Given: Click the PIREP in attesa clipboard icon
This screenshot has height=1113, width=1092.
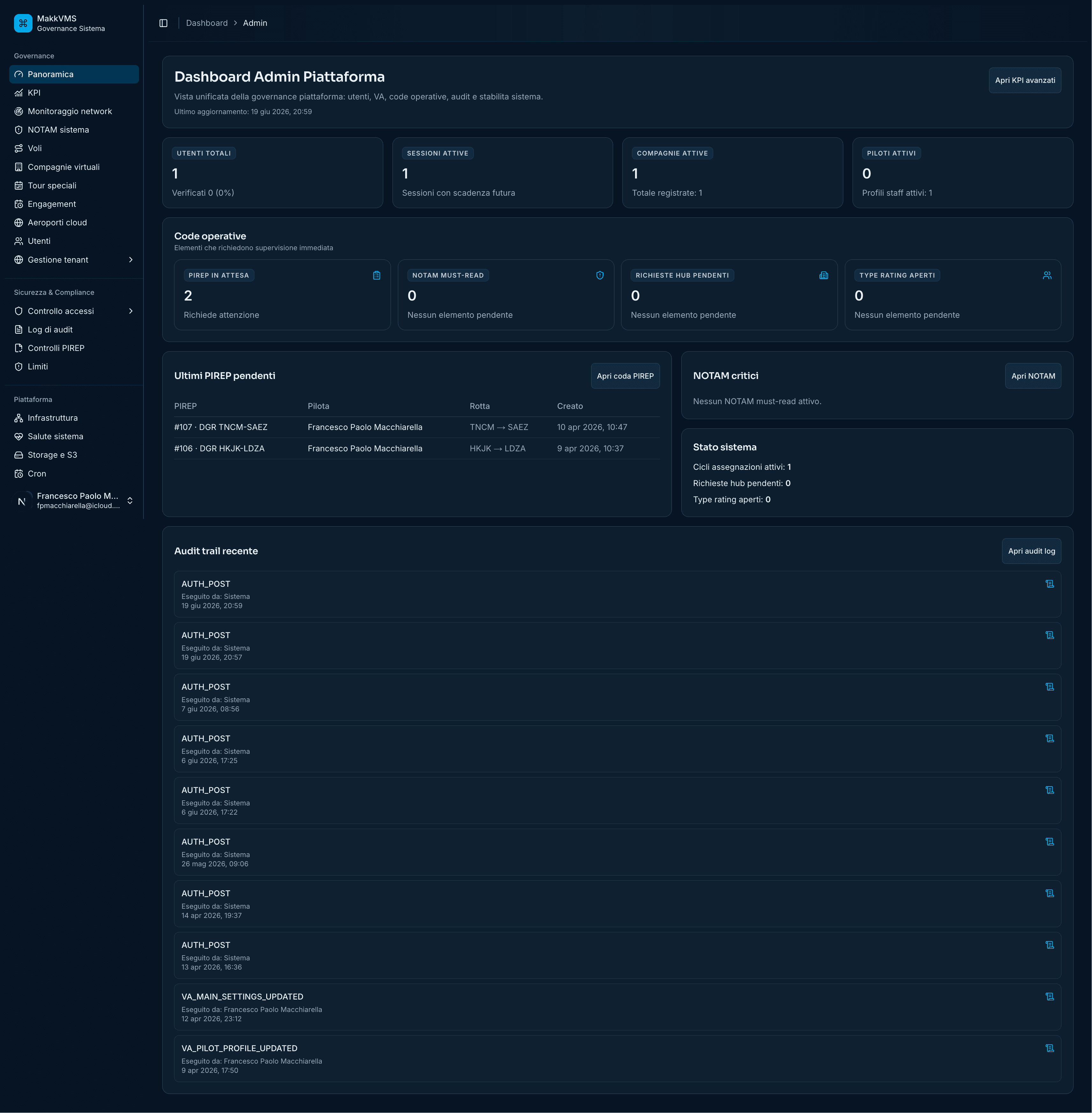Looking at the screenshot, I should [x=377, y=275].
